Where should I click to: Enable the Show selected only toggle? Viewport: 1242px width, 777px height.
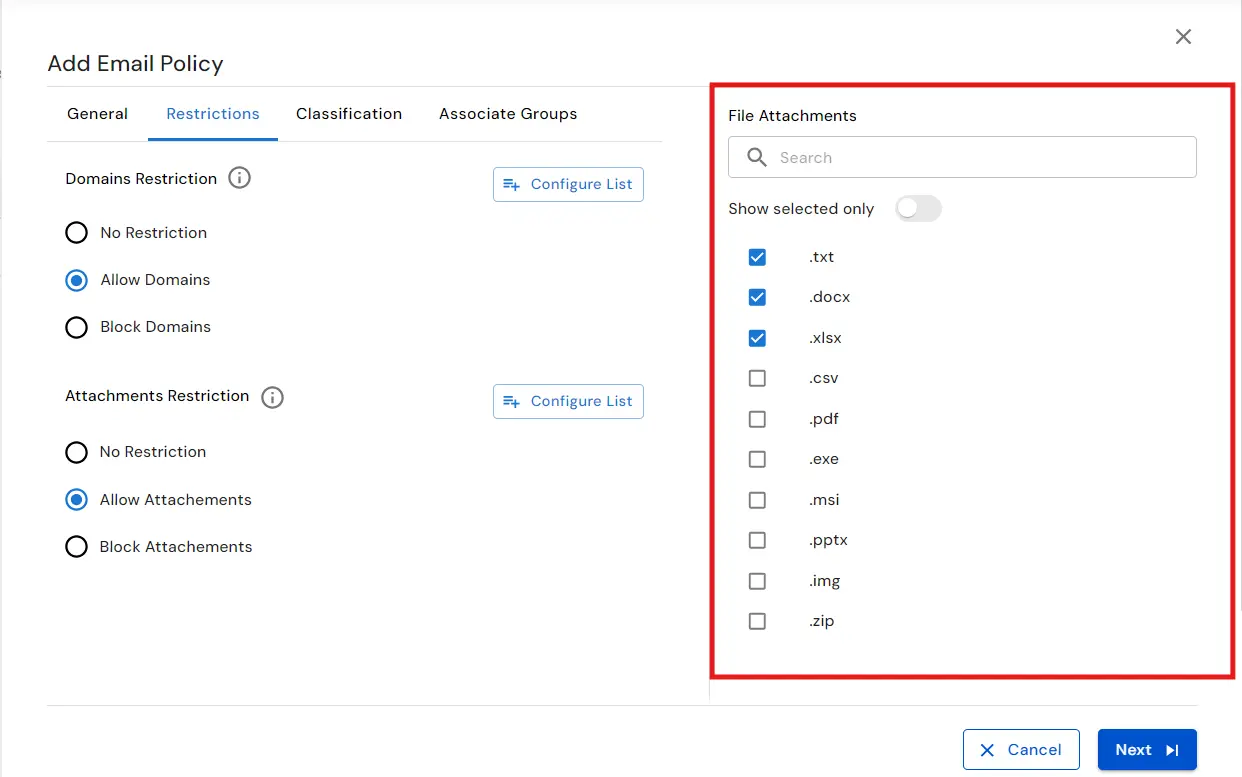[917, 208]
